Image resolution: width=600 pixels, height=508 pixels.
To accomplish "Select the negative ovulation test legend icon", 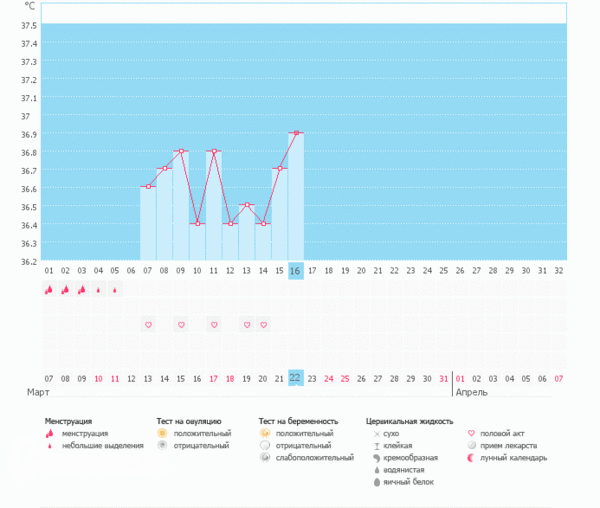I will pos(162,446).
